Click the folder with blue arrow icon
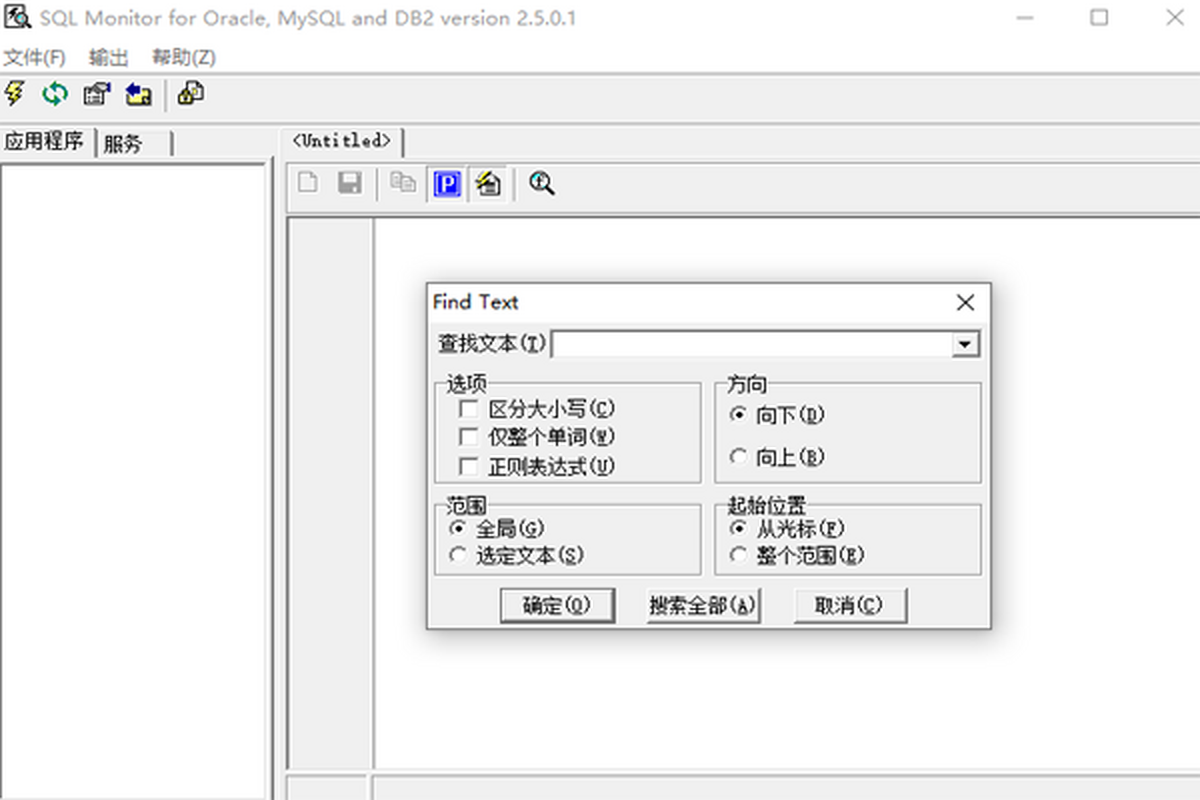This screenshot has height=800, width=1200. click(138, 94)
